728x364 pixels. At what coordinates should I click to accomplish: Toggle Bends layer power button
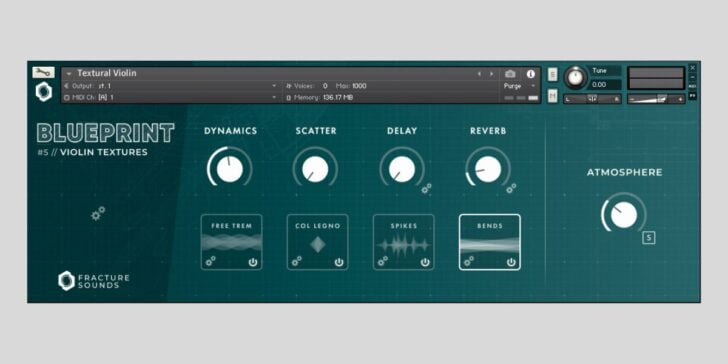point(511,262)
